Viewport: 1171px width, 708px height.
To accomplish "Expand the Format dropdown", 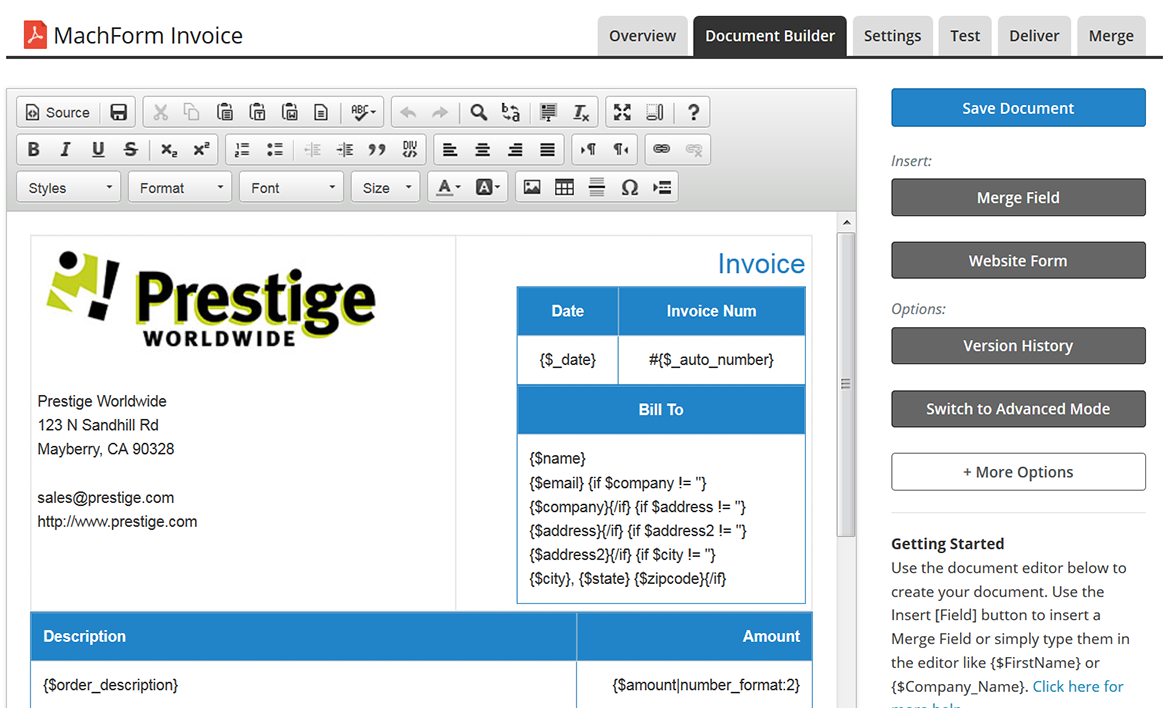I will pyautogui.click(x=180, y=187).
